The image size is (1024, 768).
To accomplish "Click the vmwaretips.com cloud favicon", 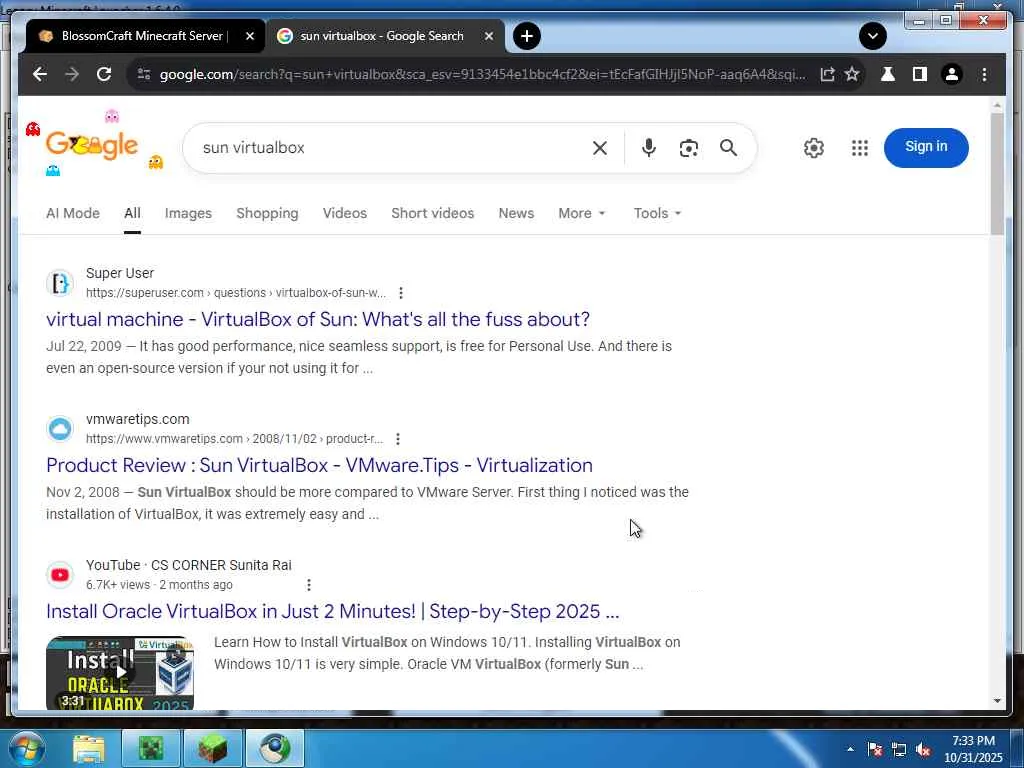I will [x=60, y=429].
